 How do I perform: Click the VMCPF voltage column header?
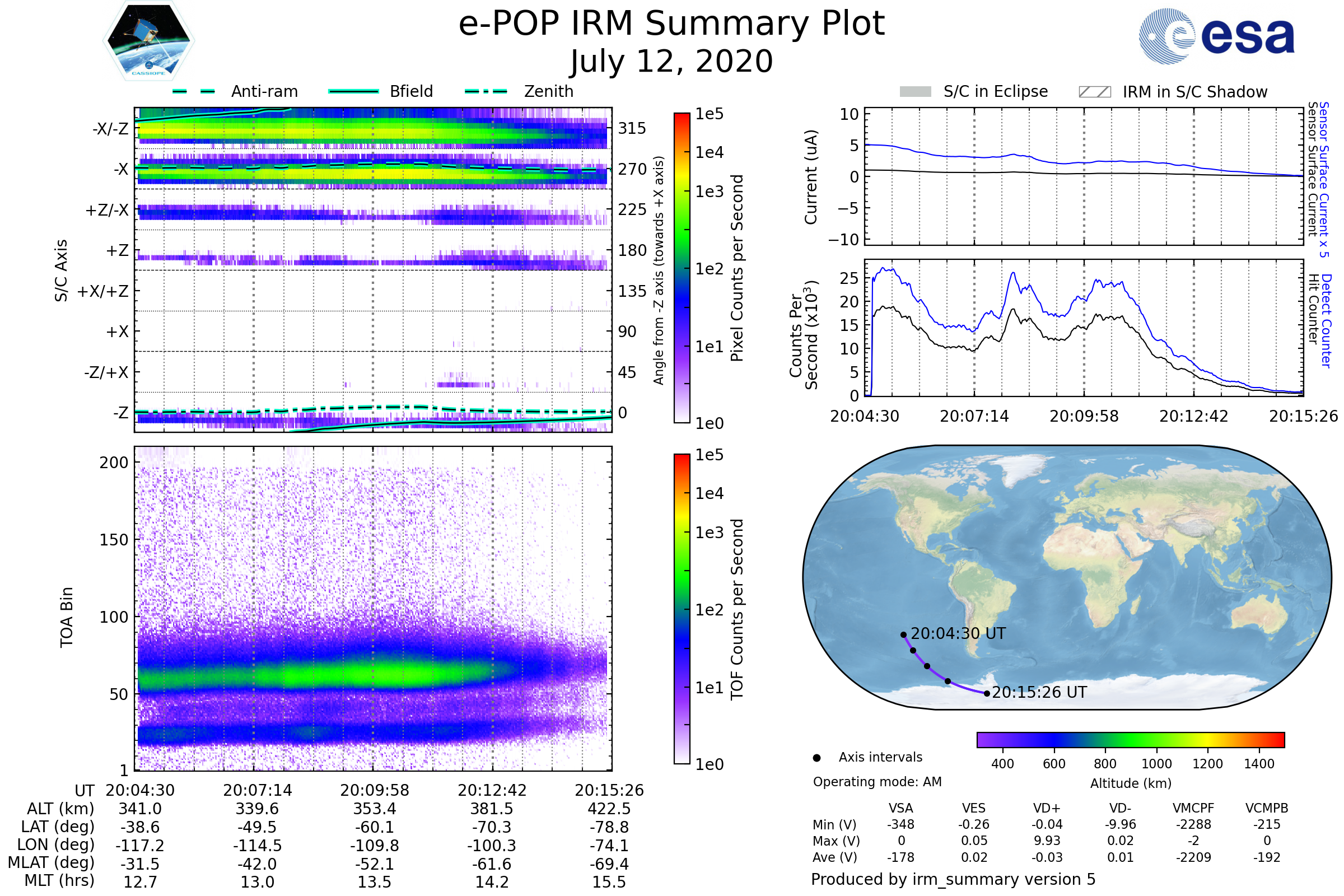click(1193, 808)
